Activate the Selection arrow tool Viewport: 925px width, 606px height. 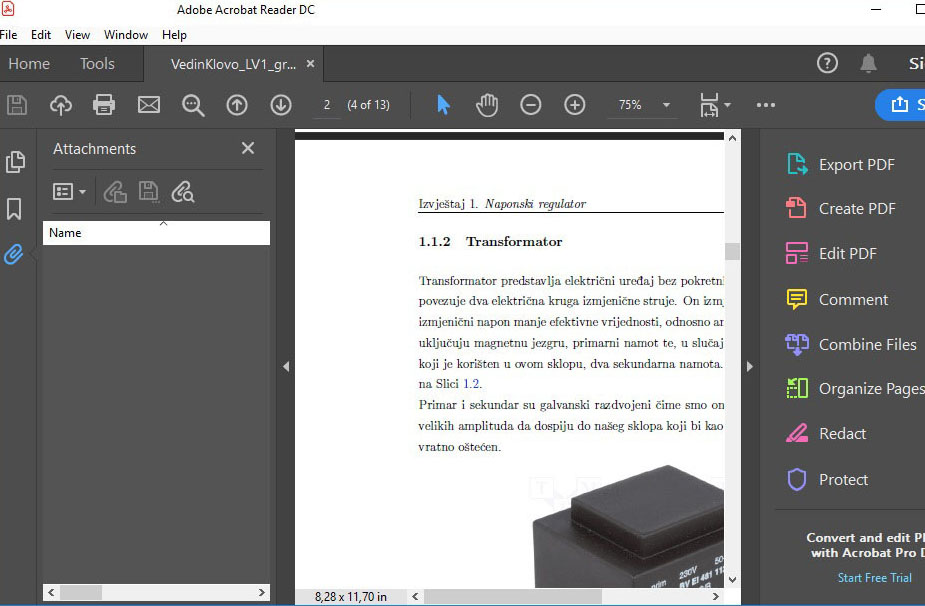point(443,105)
